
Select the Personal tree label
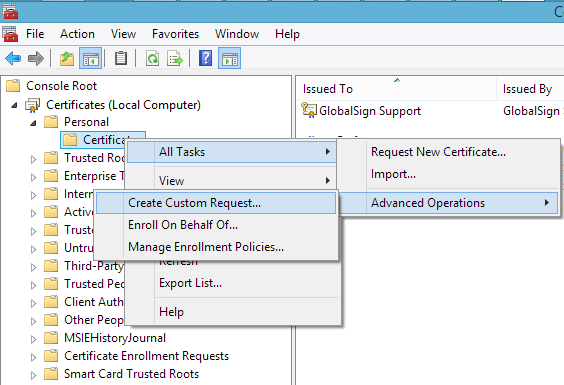[x=86, y=122]
